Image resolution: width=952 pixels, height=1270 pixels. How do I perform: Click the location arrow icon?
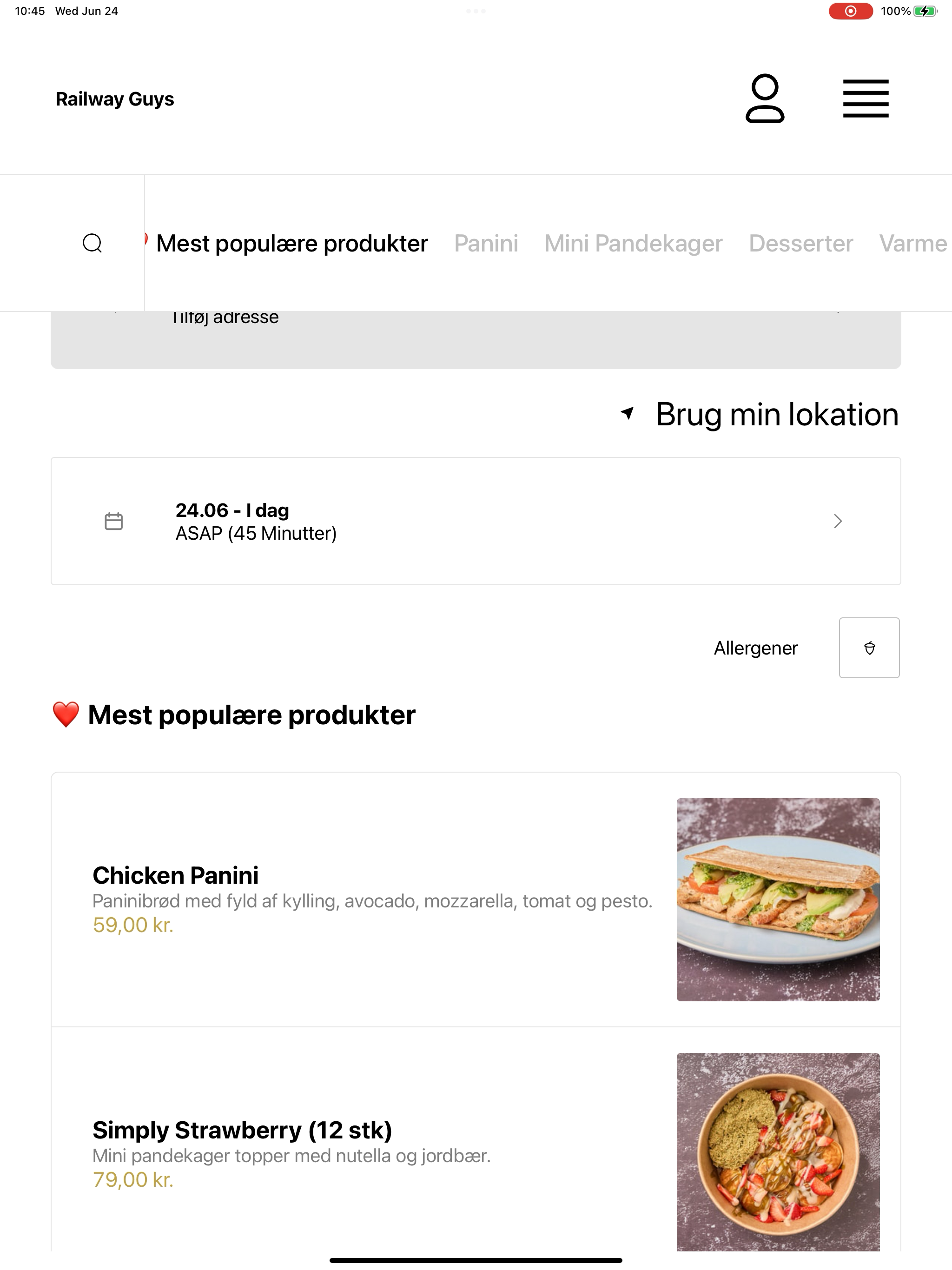(628, 413)
